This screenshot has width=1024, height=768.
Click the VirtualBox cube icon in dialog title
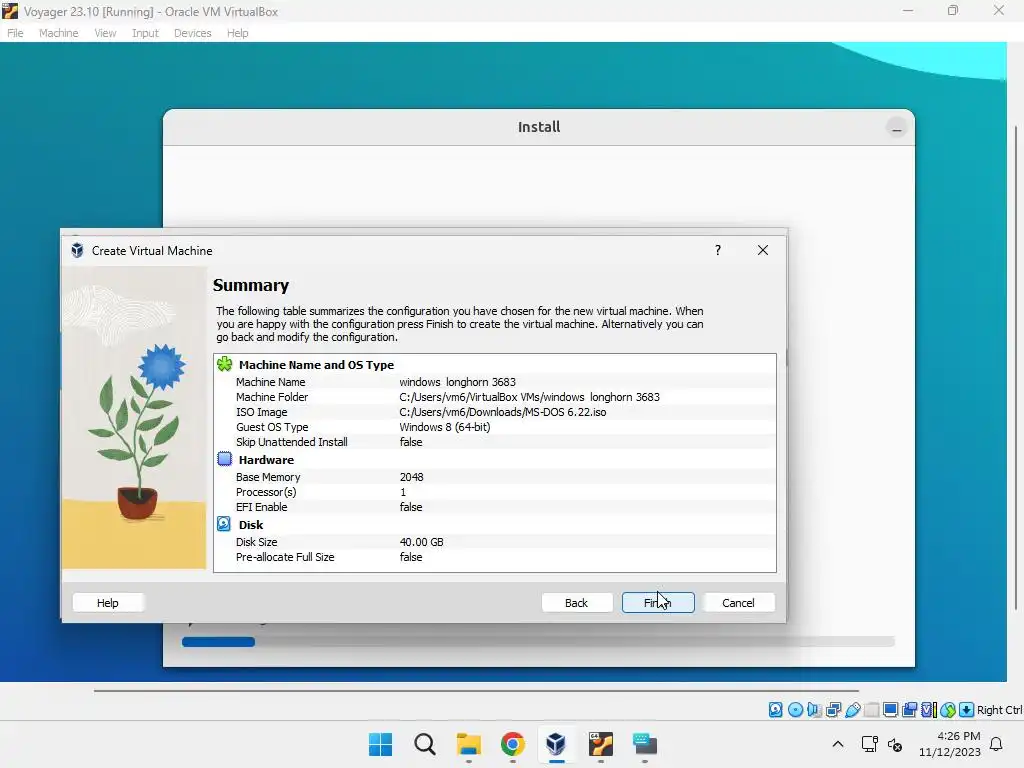(77, 250)
